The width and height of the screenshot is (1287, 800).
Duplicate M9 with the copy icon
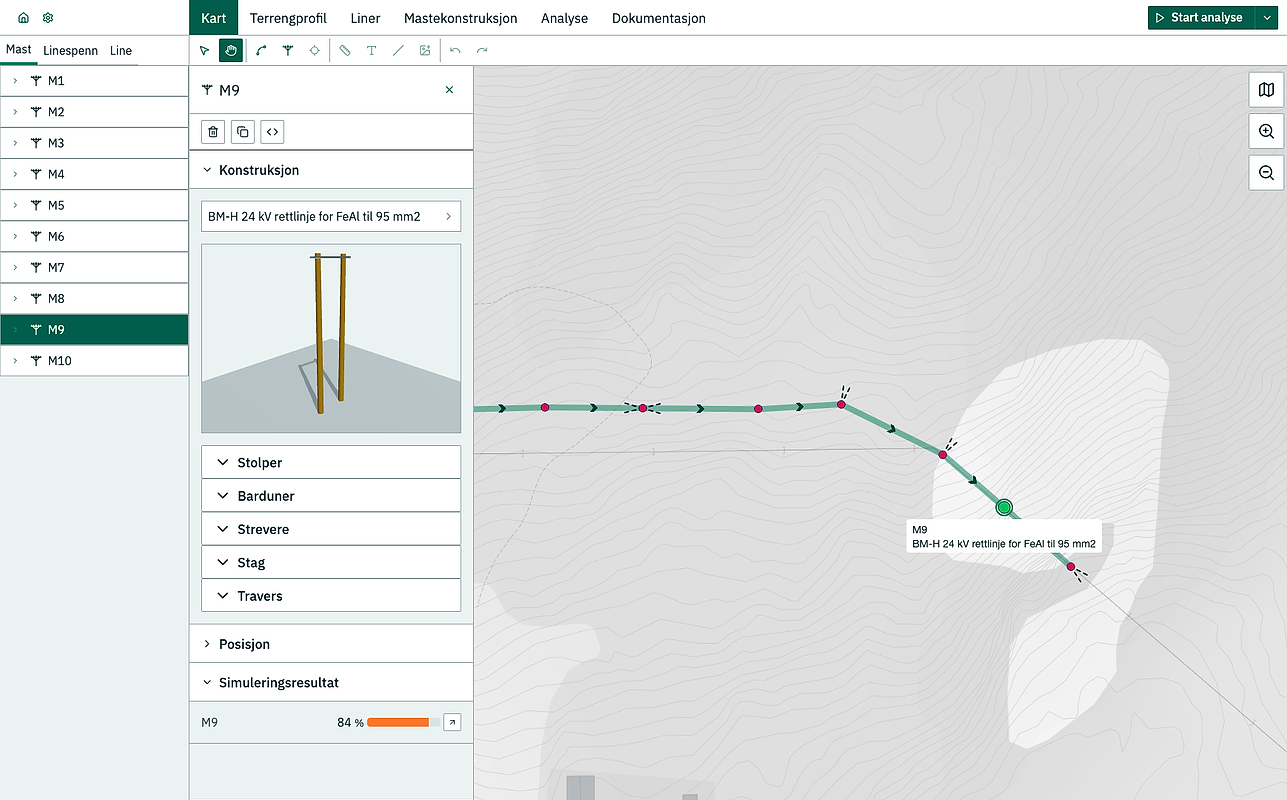(242, 131)
